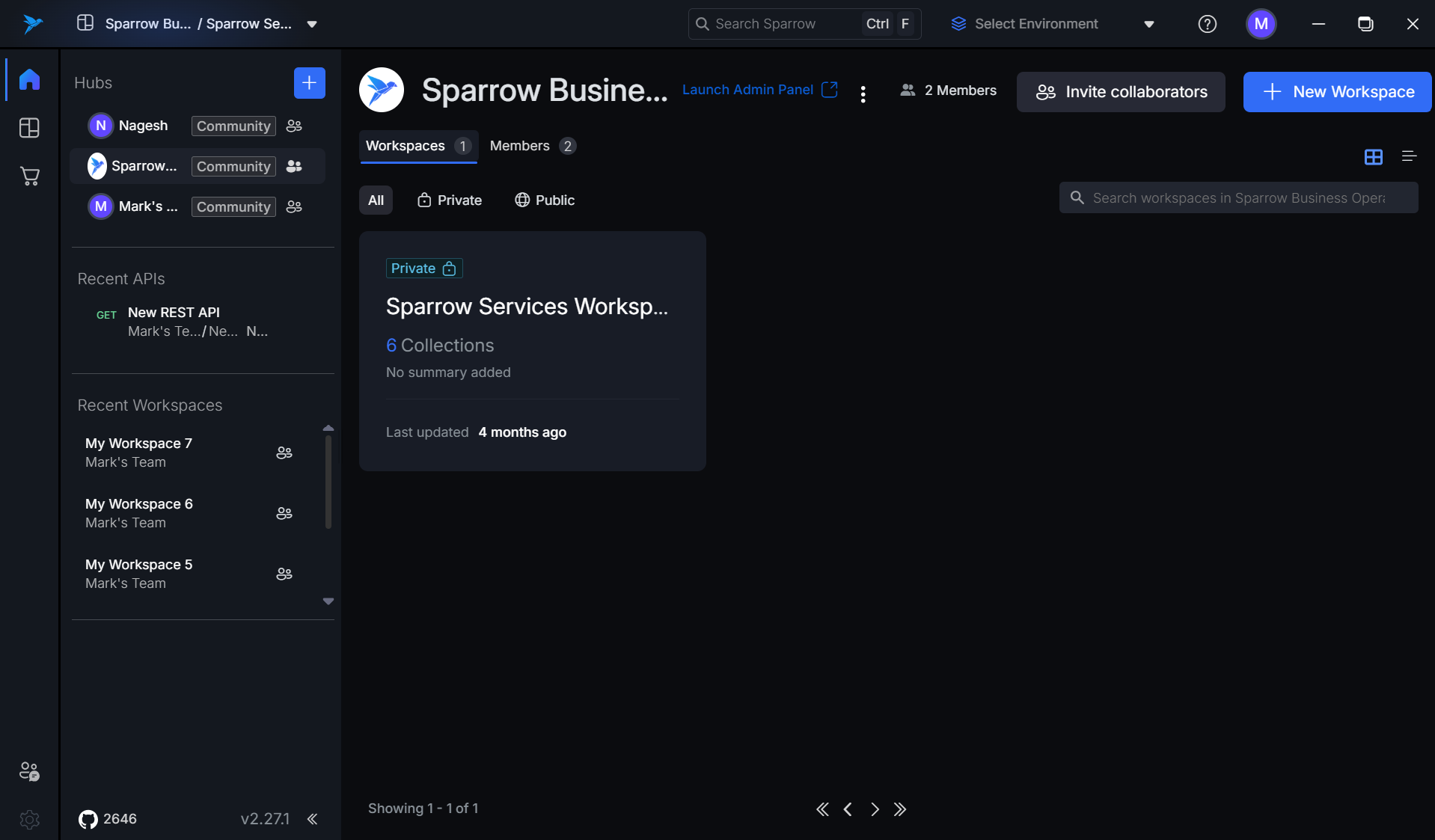Open the marketplace cart icon in sidebar
Image resolution: width=1435 pixels, height=840 pixels.
(29, 177)
